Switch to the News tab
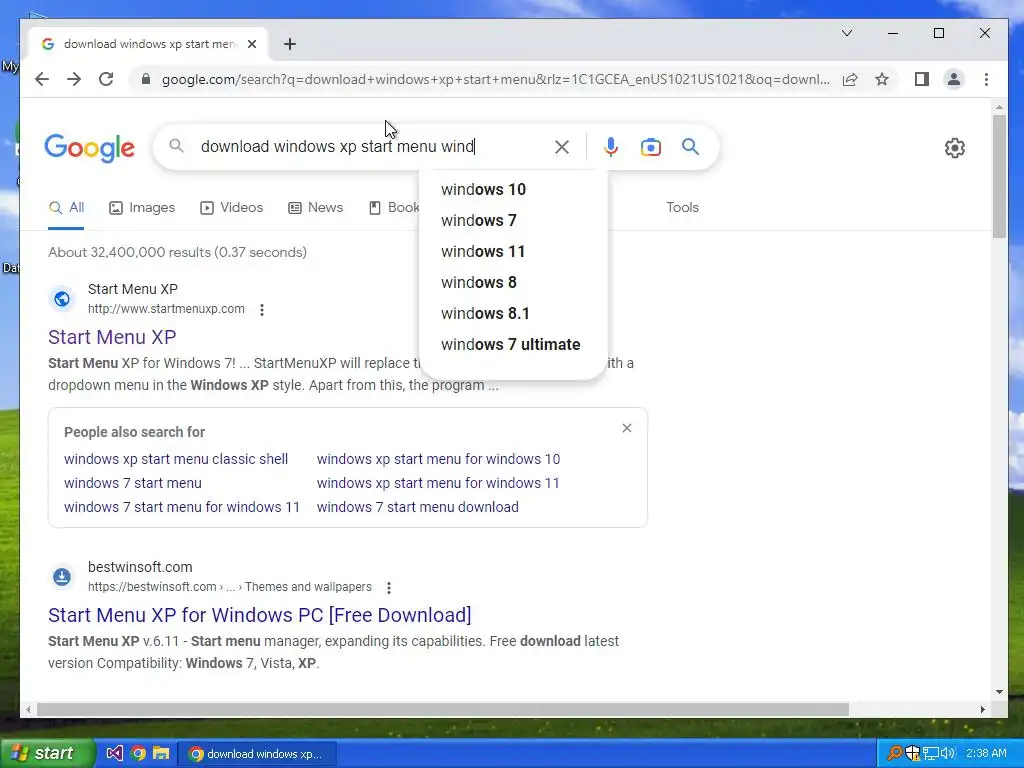The height and width of the screenshot is (768, 1024). click(315, 208)
